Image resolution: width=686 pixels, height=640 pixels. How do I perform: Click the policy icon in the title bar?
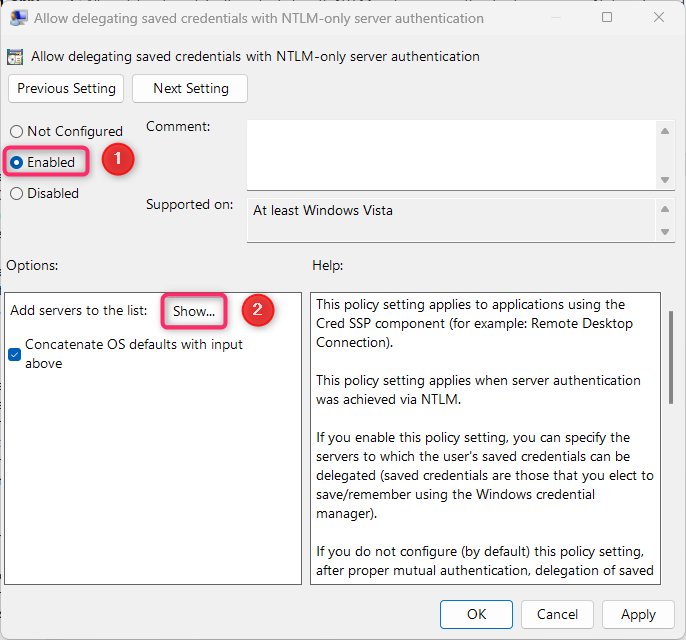18,18
